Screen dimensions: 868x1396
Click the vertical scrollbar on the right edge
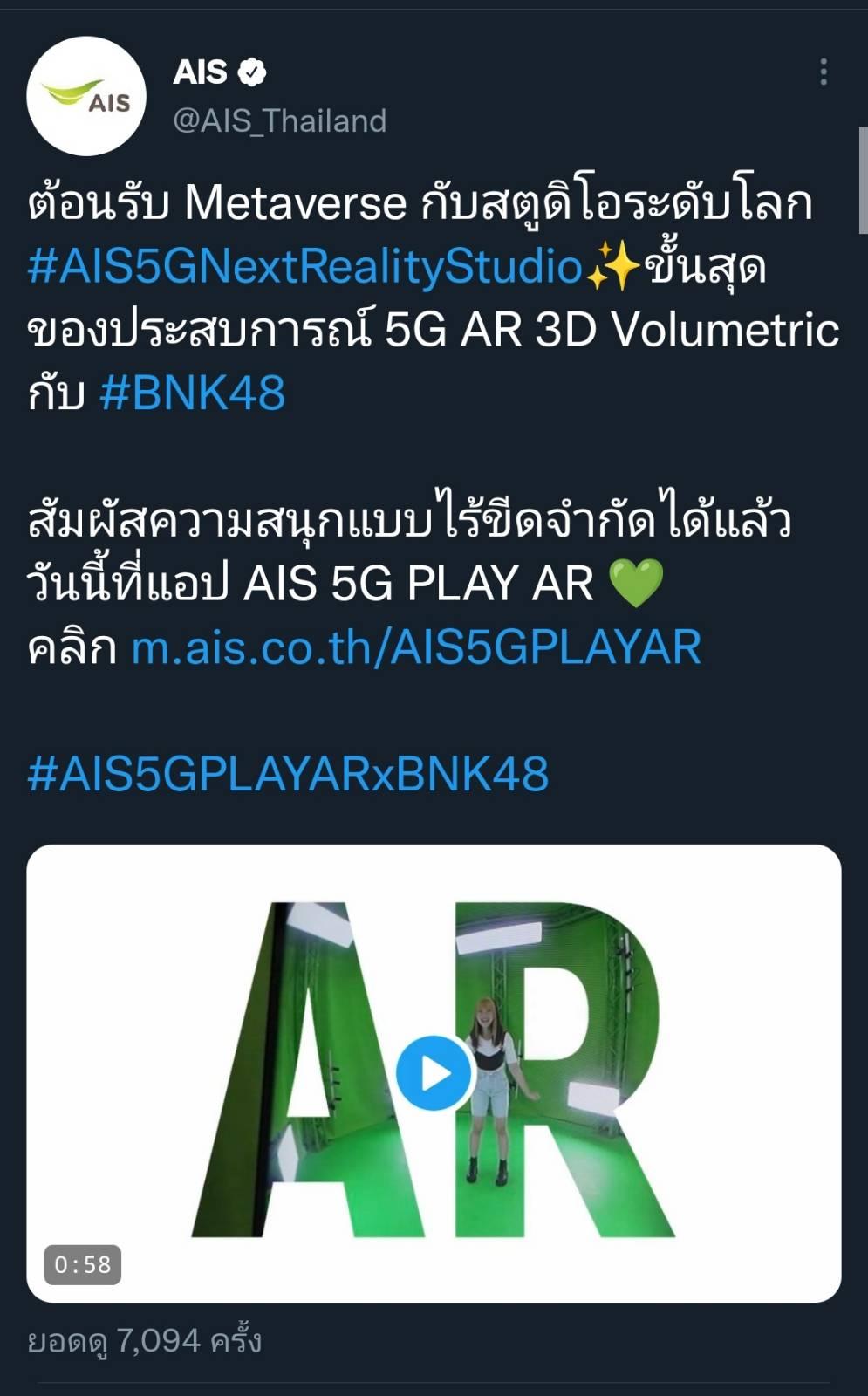pos(864,179)
